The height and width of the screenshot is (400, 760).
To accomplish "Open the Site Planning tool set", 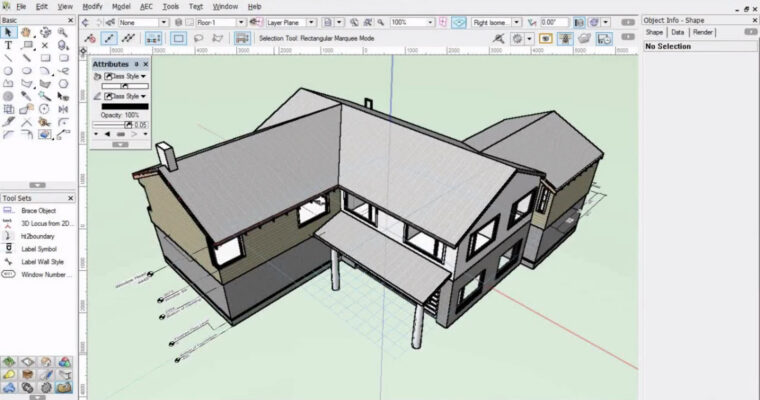I will click(9, 362).
